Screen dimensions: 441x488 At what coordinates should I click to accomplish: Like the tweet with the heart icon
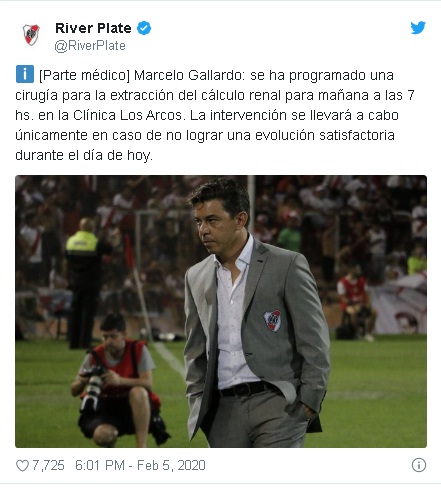22,465
